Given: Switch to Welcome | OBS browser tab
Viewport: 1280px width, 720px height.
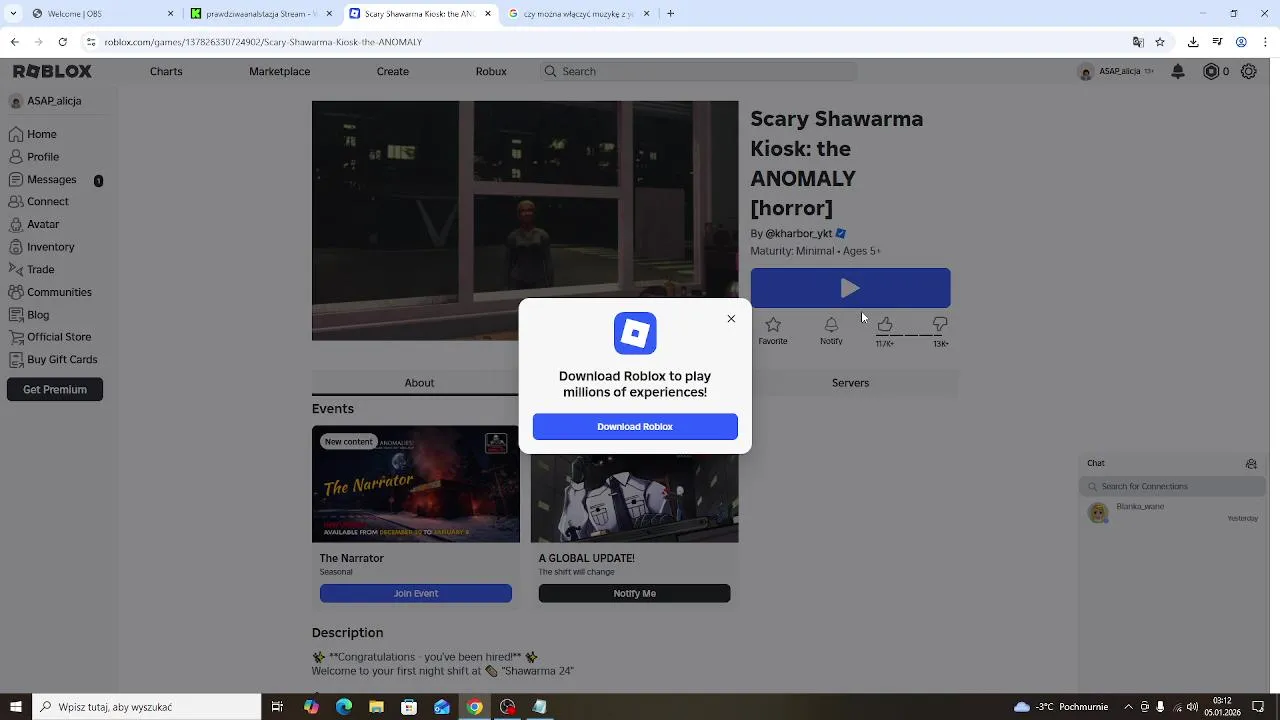Looking at the screenshot, I should (98, 14).
